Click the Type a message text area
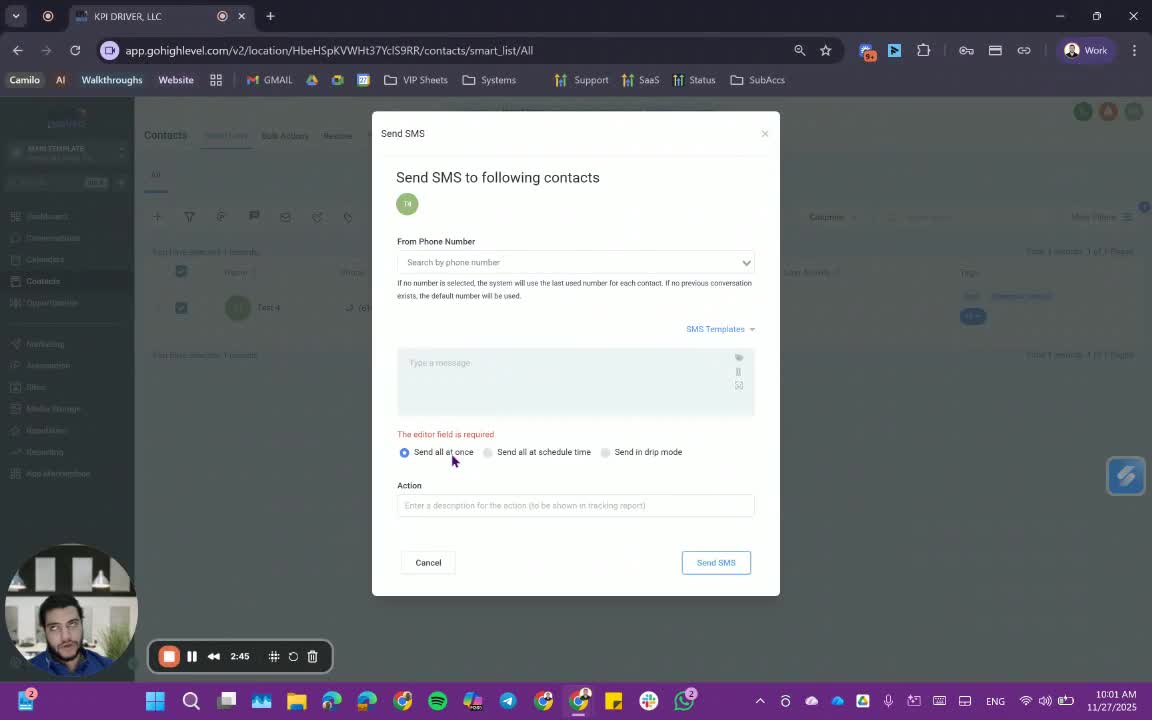1152x720 pixels. point(575,382)
